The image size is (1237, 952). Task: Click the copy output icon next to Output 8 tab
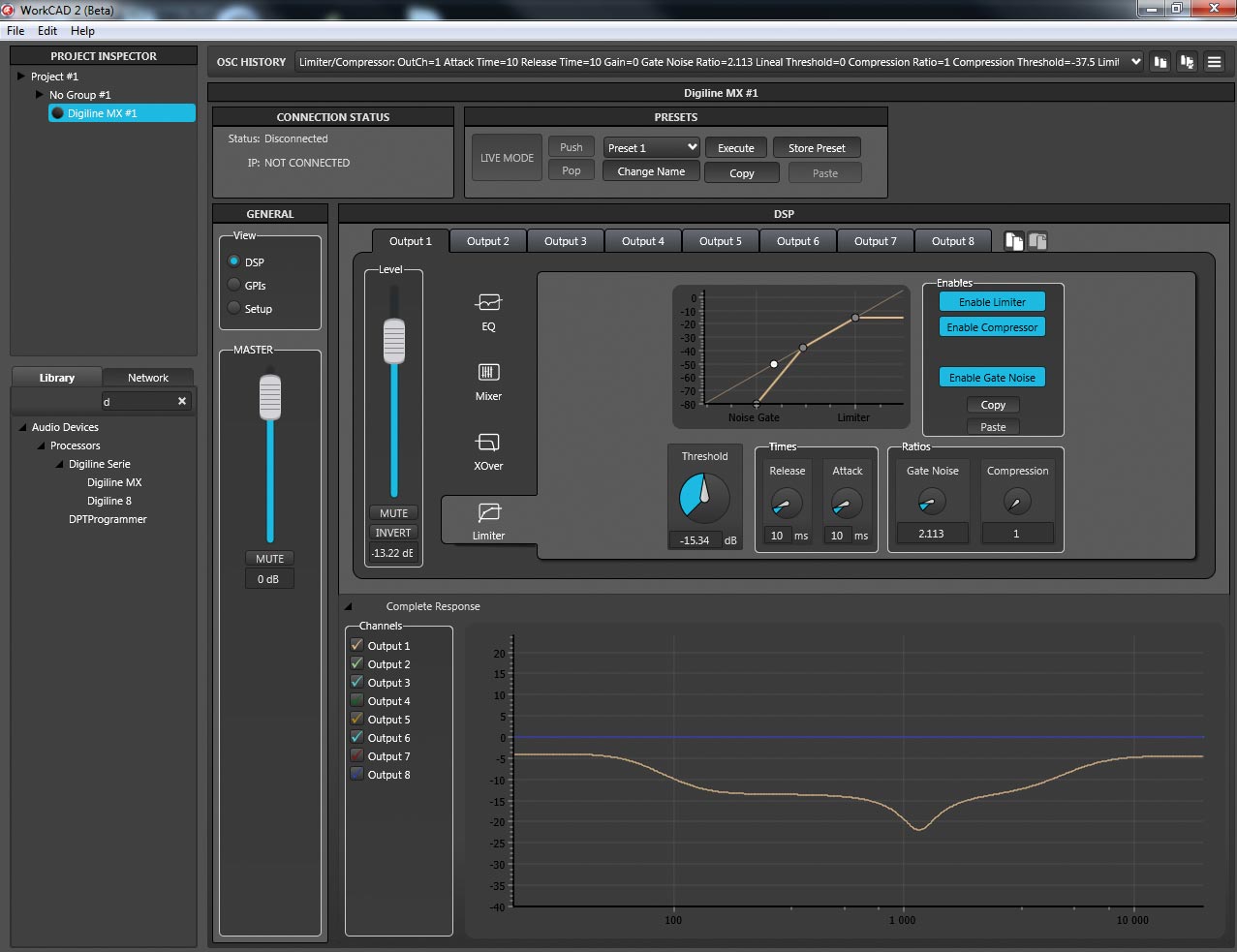coord(1013,241)
